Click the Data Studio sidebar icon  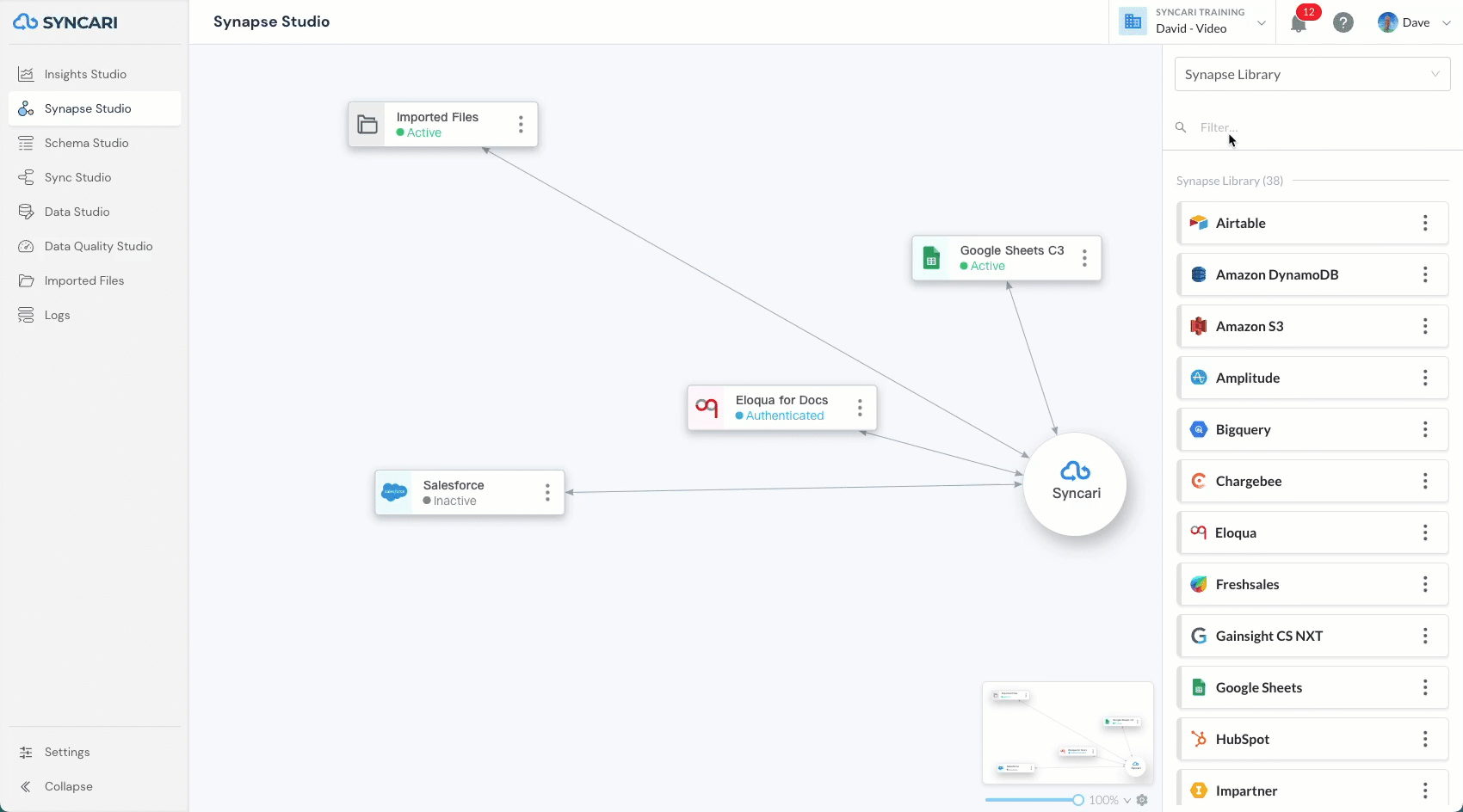[x=26, y=212]
